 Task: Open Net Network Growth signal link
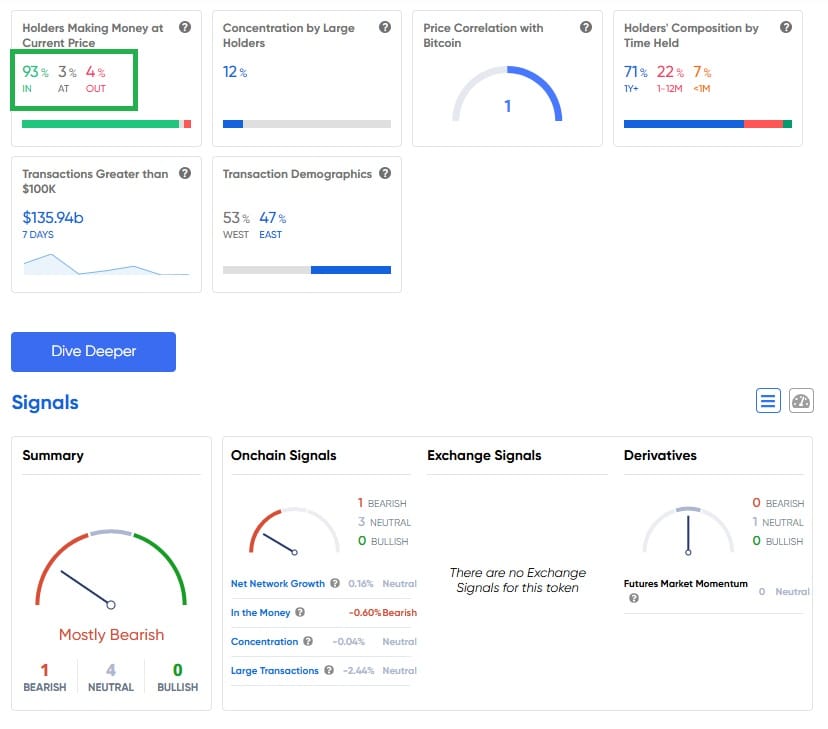pos(277,584)
